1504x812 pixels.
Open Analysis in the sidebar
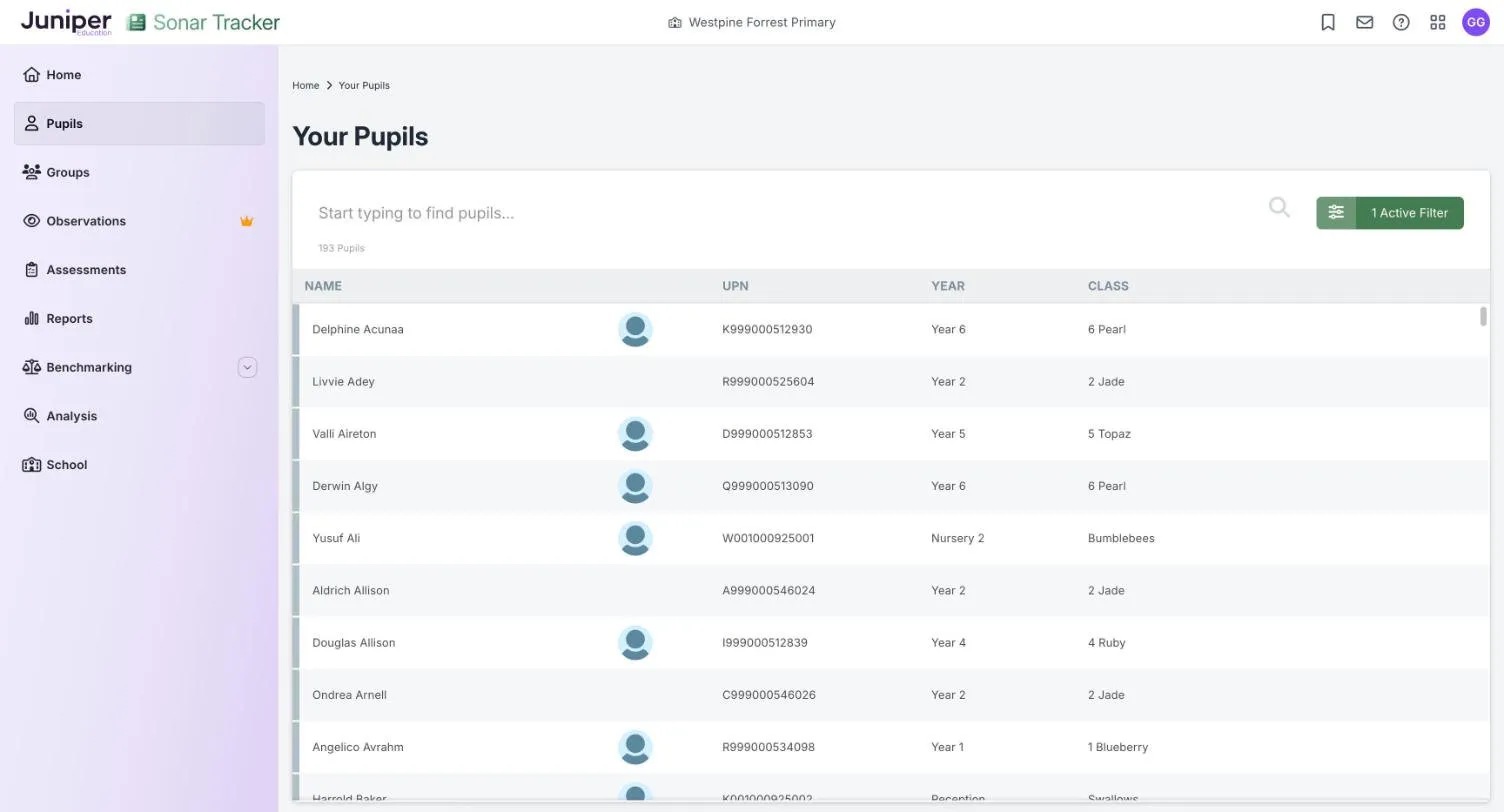tap(139, 416)
